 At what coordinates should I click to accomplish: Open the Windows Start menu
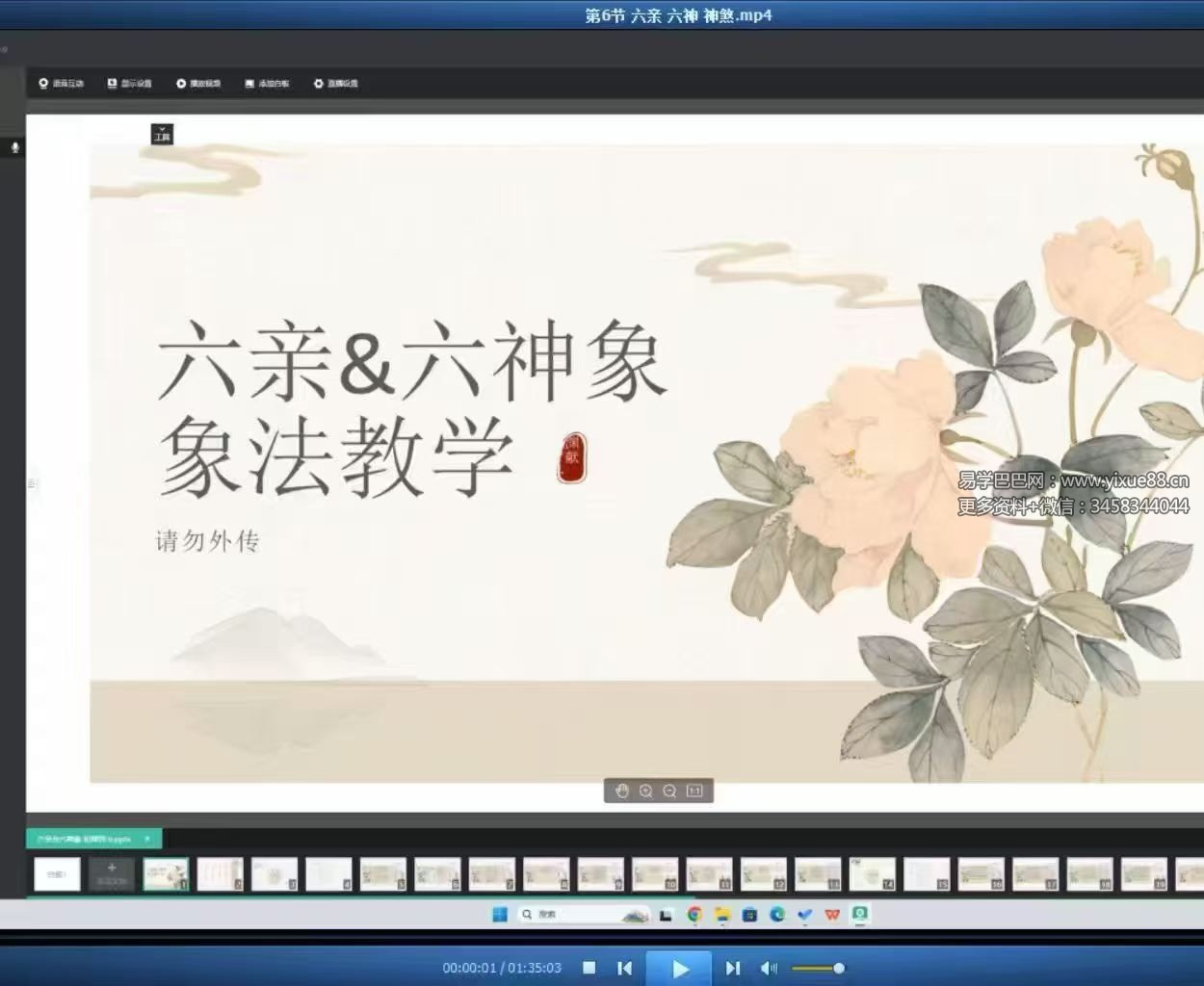[x=500, y=915]
